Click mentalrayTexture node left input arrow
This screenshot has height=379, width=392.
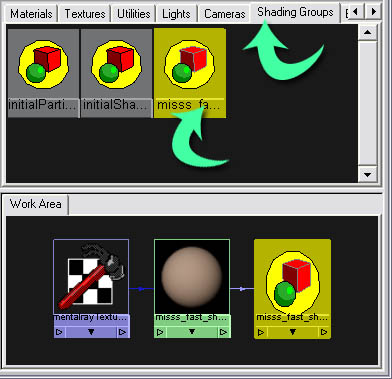pos(60,332)
